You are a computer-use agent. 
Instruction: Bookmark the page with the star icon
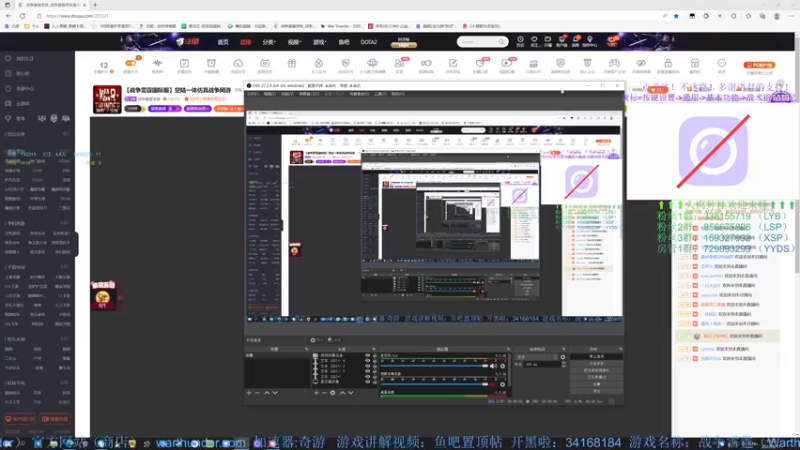[x=677, y=16]
